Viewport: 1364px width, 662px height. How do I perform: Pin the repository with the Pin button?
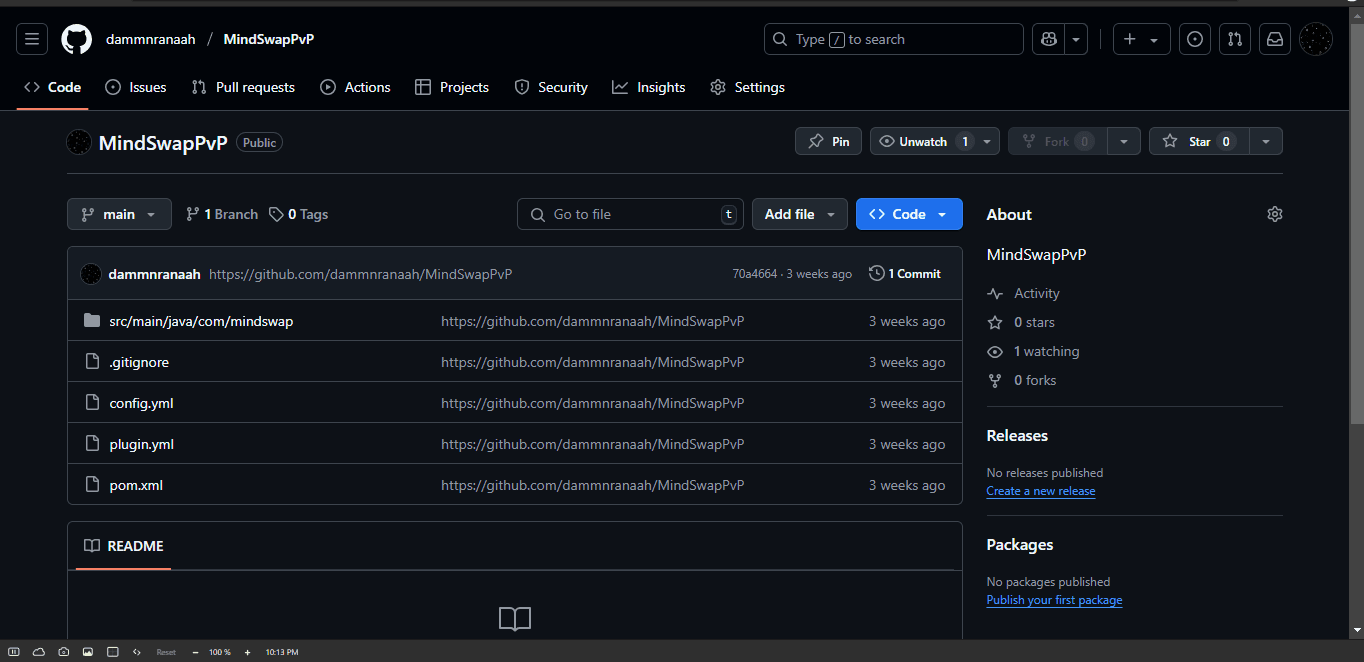[829, 142]
